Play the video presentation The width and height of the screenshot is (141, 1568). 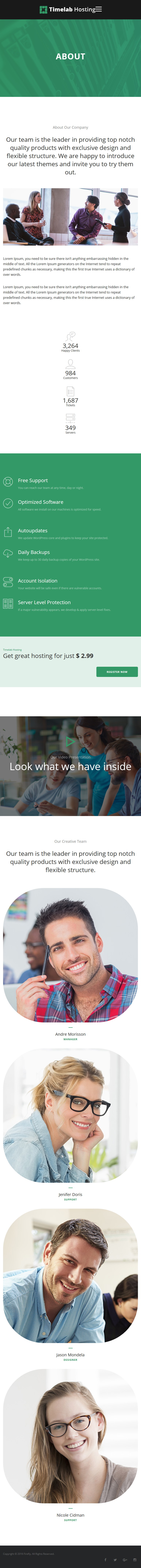(x=70, y=741)
